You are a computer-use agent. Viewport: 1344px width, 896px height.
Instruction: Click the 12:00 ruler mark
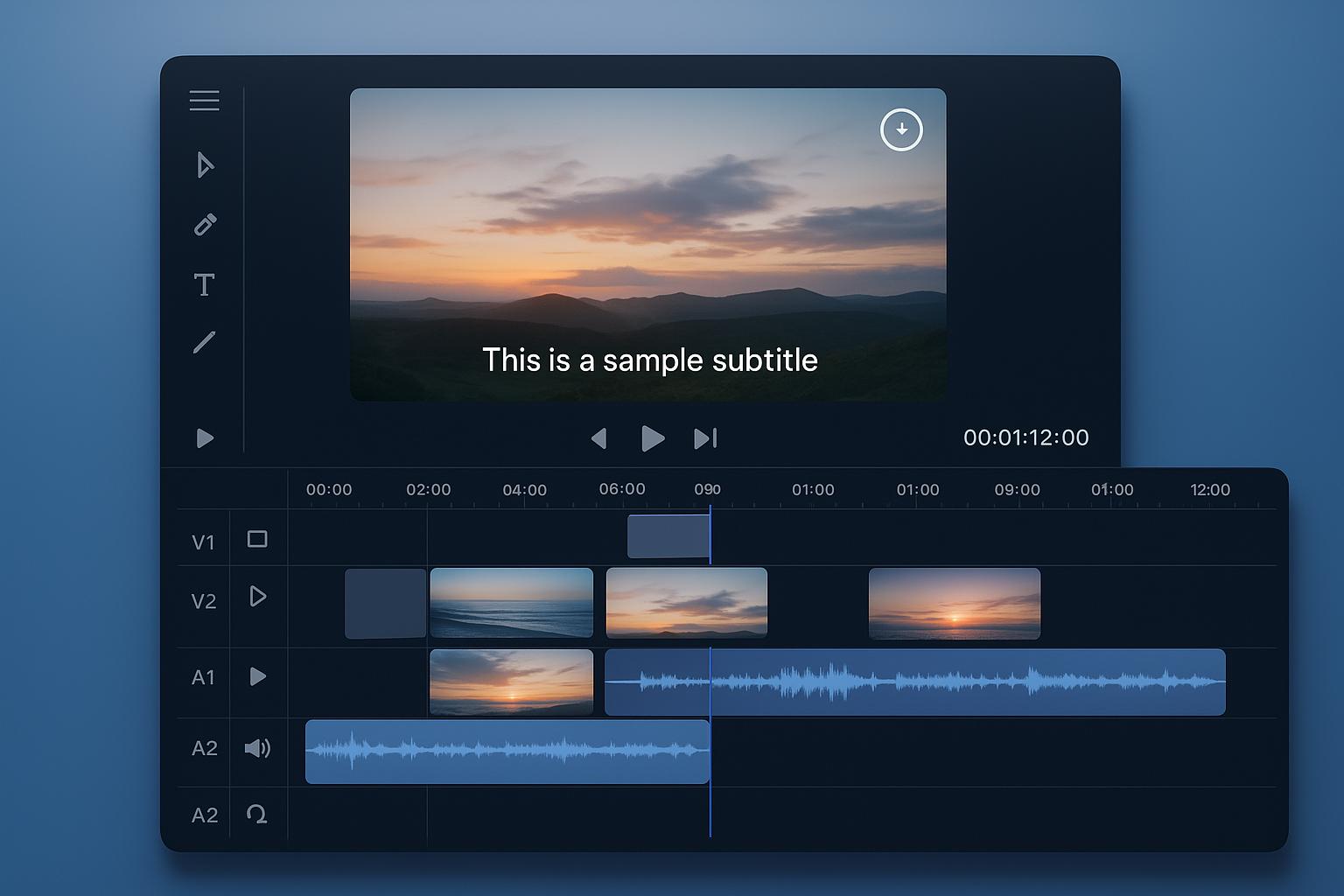[1210, 490]
